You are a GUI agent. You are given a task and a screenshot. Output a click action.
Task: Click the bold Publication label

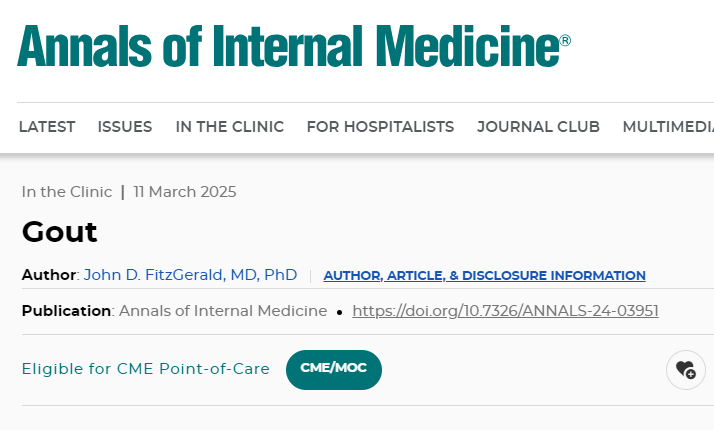click(x=66, y=311)
